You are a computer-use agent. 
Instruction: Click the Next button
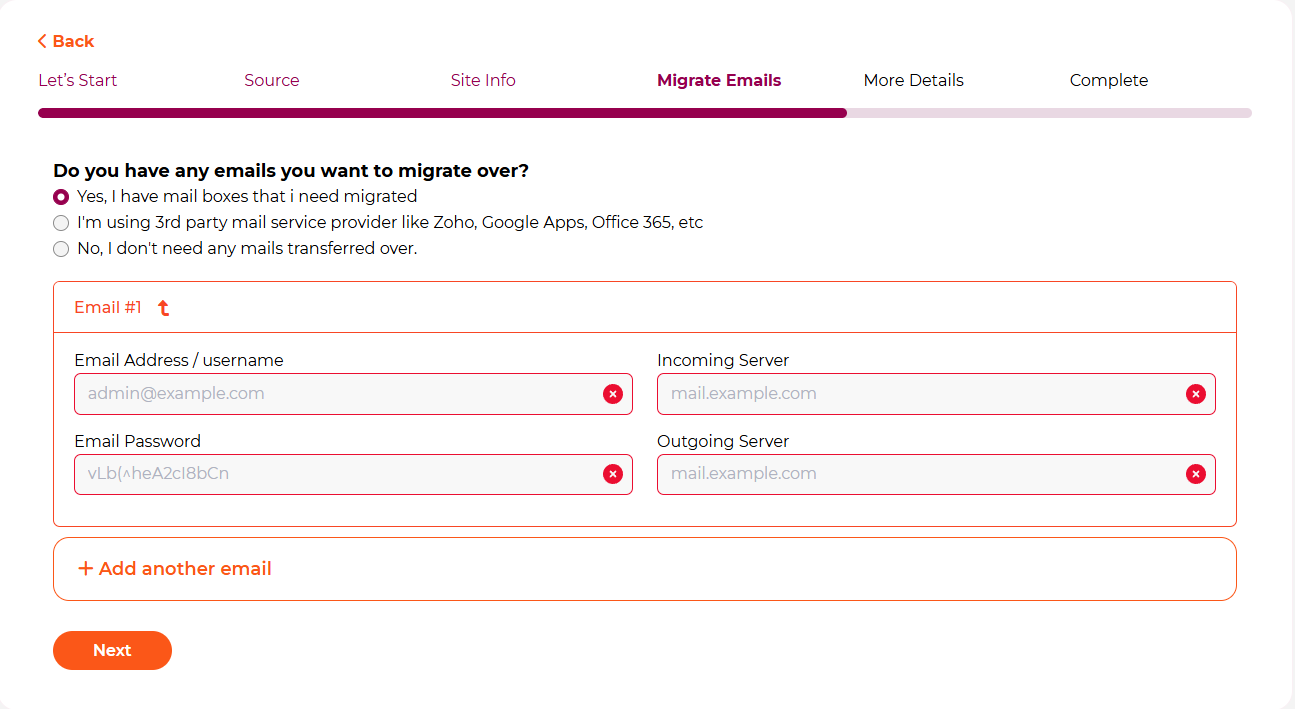pos(112,650)
